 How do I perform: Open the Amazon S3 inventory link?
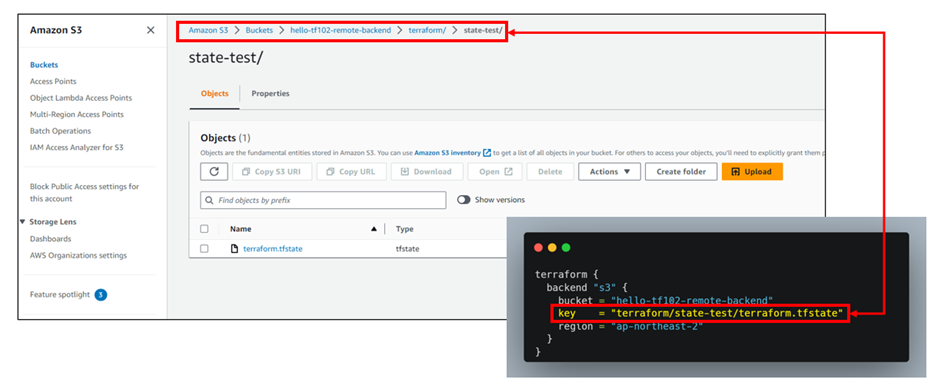pyautogui.click(x=447, y=153)
